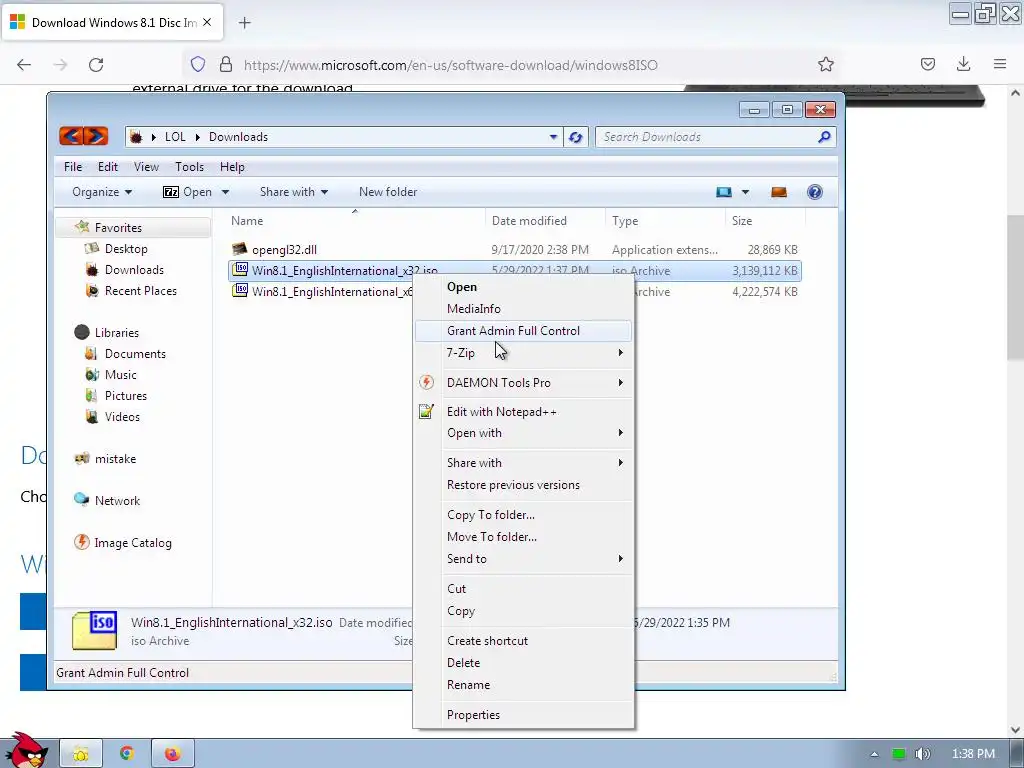Screen dimensions: 1024x768
Task: Open the Firefox hamburger menu
Action: click(x=1000, y=64)
